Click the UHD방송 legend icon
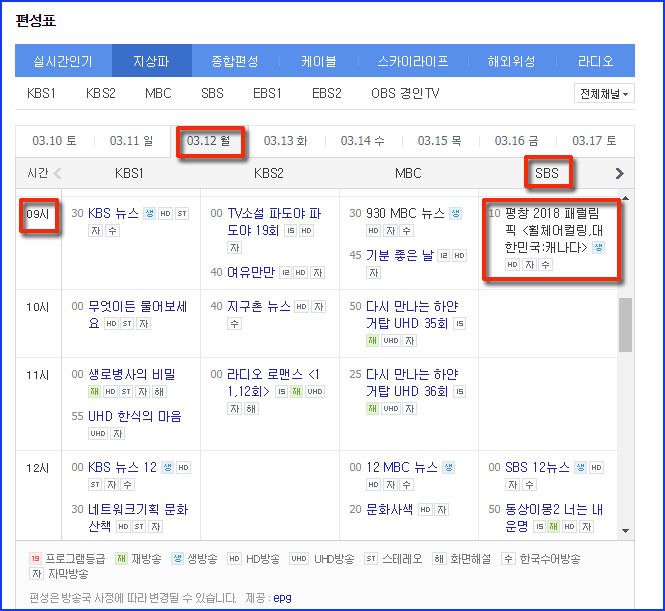Image resolution: width=665 pixels, height=611 pixels. pyautogui.click(x=299, y=558)
